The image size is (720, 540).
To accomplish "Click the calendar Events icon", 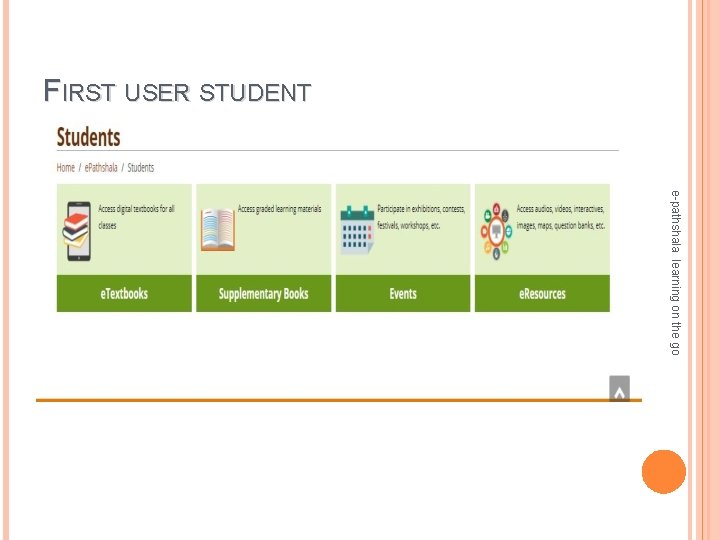I will 357,230.
